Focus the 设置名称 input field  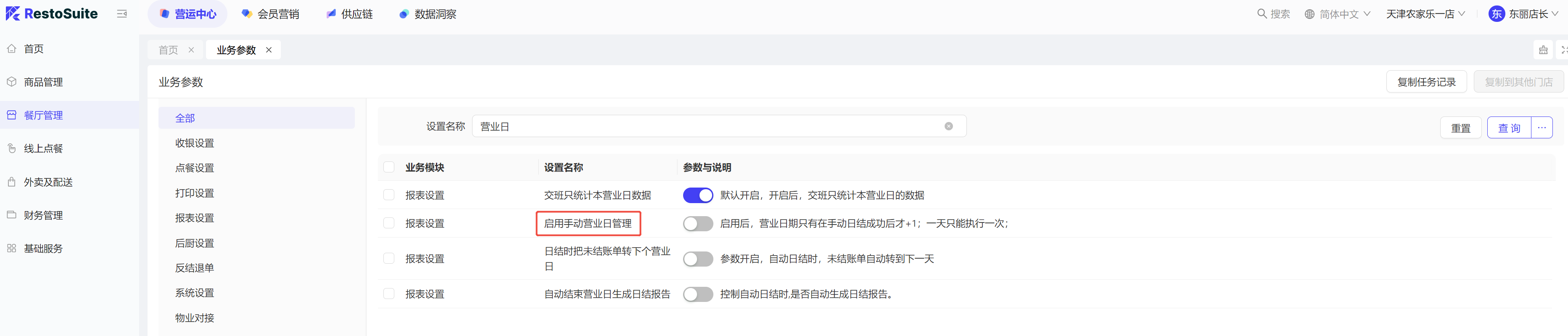(x=719, y=126)
